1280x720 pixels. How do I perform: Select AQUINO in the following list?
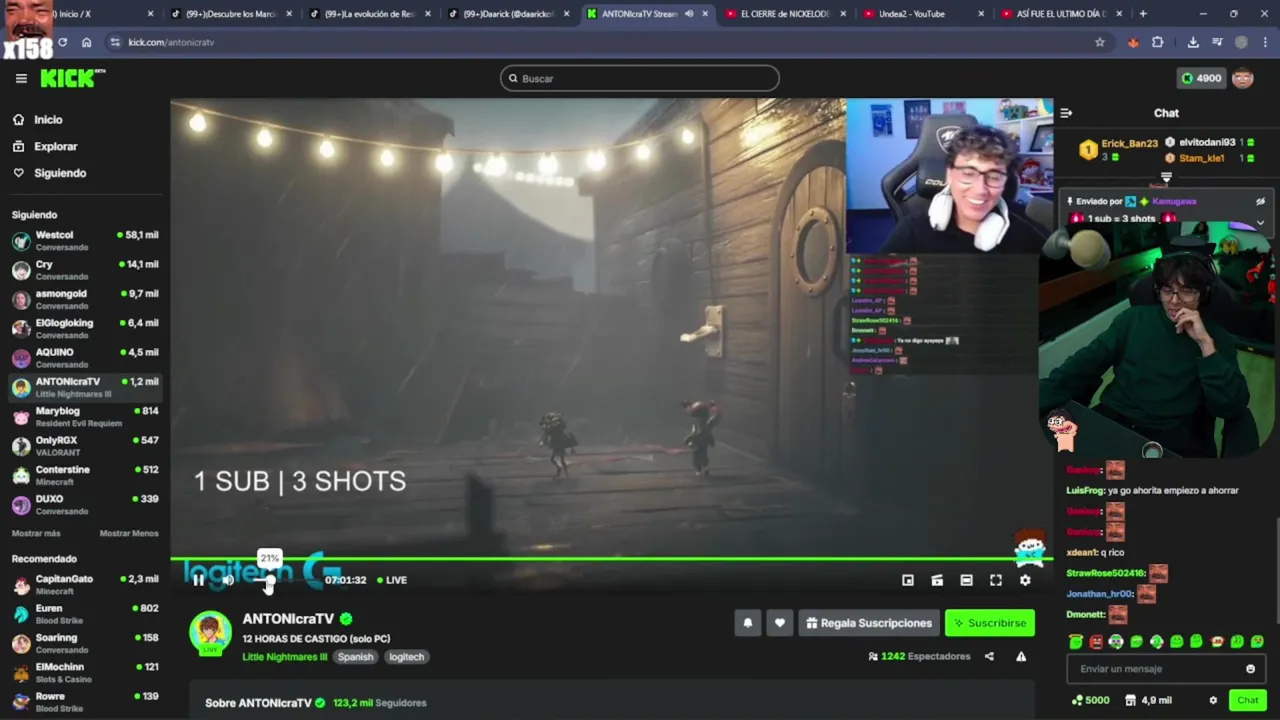(85, 358)
